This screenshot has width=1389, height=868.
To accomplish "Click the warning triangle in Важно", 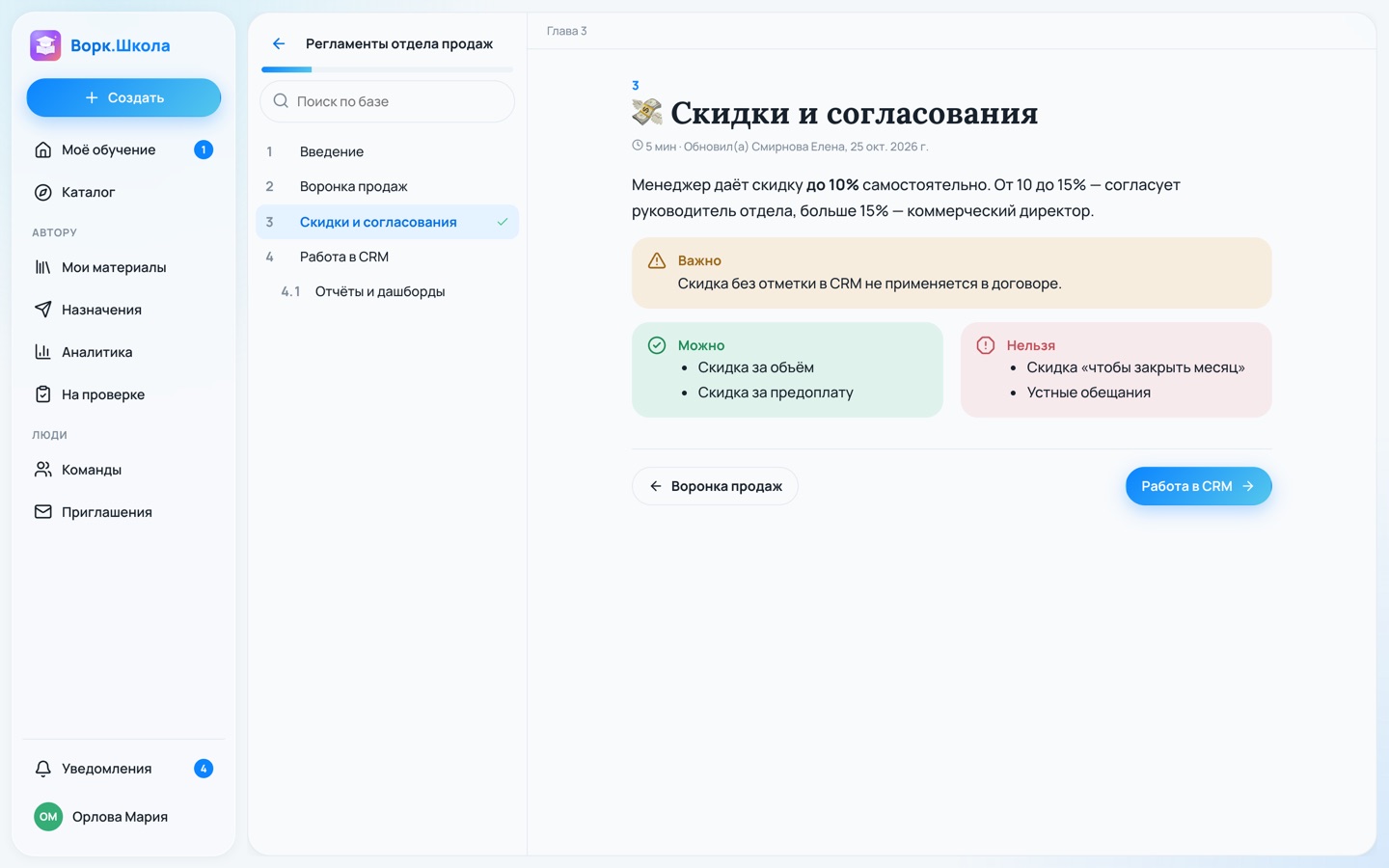I will pyautogui.click(x=657, y=260).
